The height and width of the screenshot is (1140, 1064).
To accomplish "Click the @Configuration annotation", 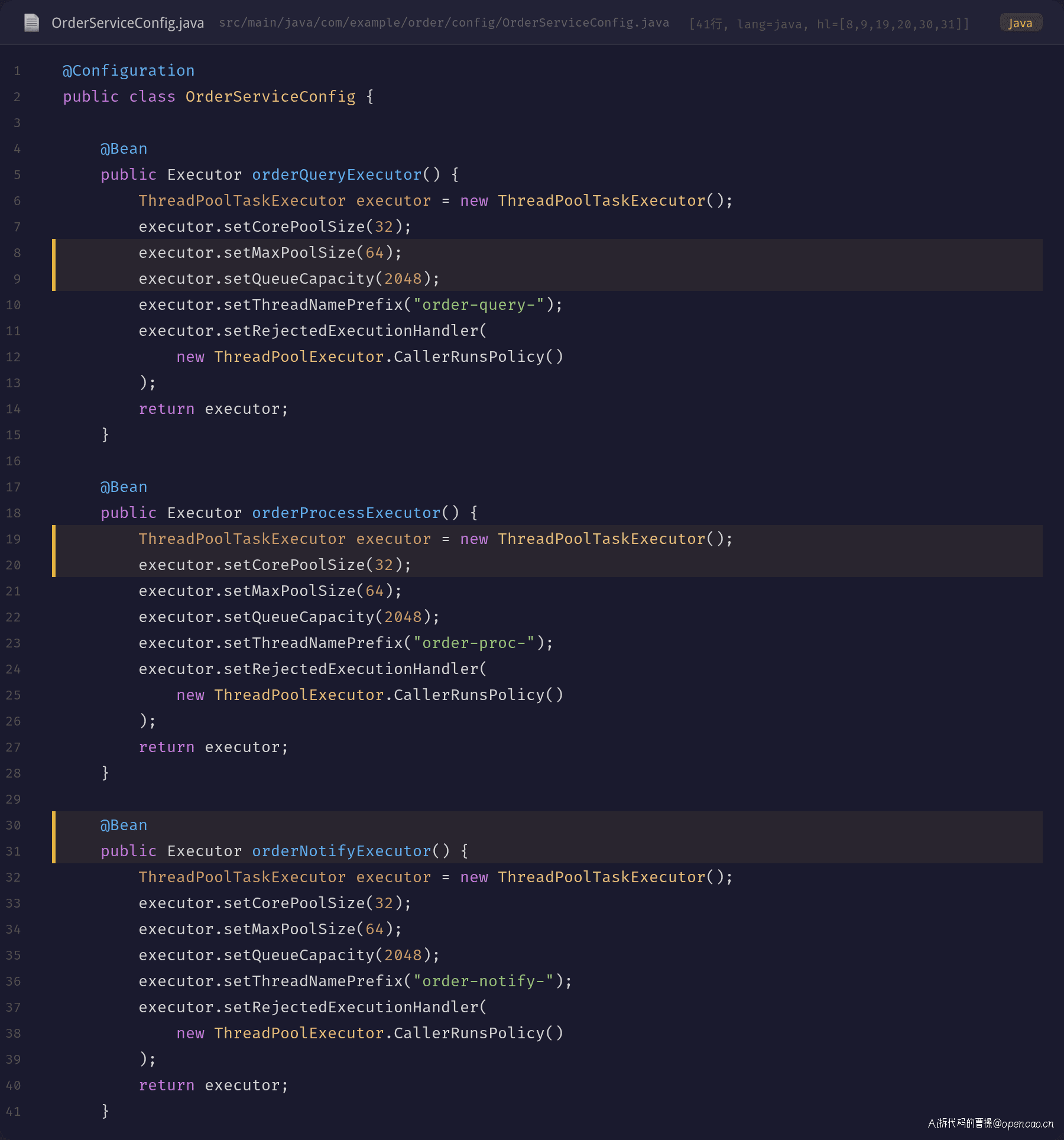I will (129, 70).
